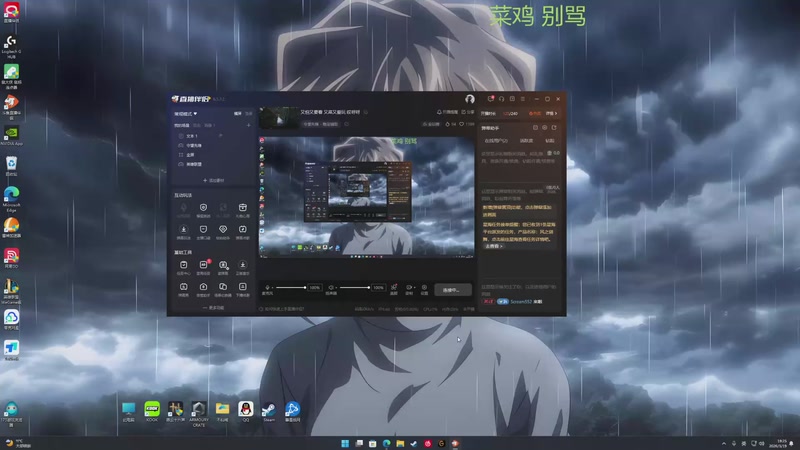Adjust the speaker volume slider

pos(354,288)
